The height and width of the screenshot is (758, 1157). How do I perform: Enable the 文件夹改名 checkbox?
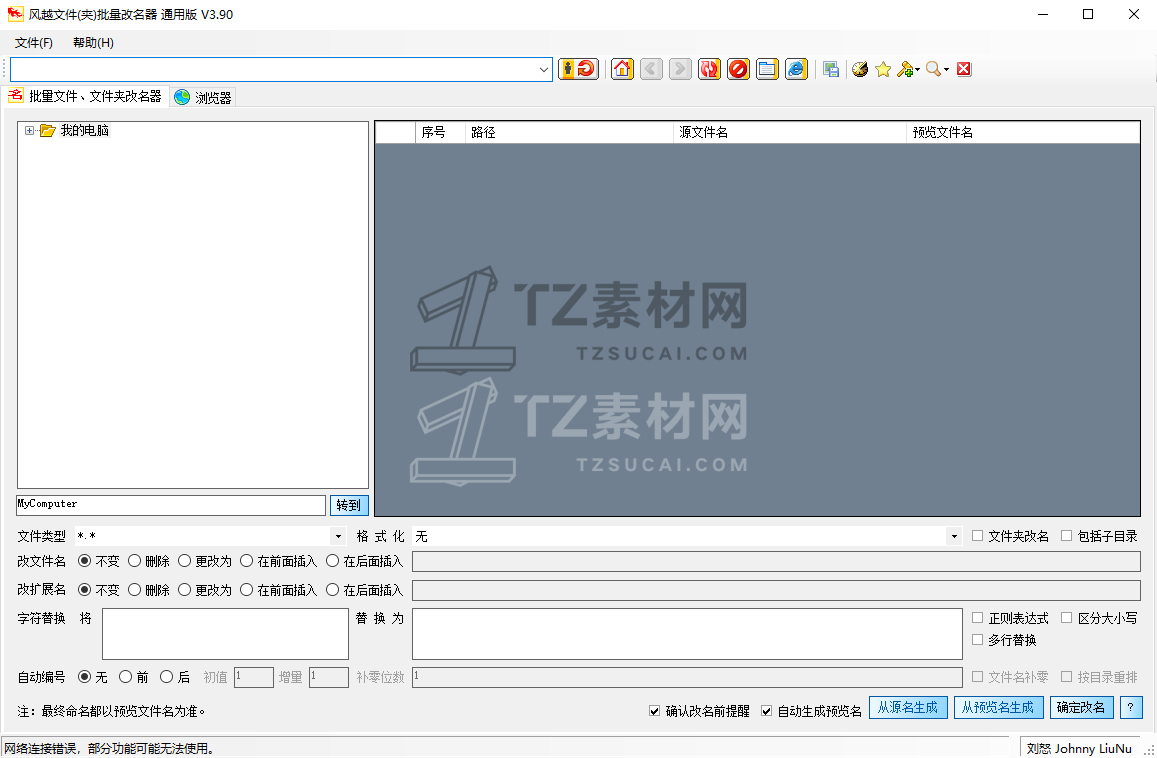978,536
